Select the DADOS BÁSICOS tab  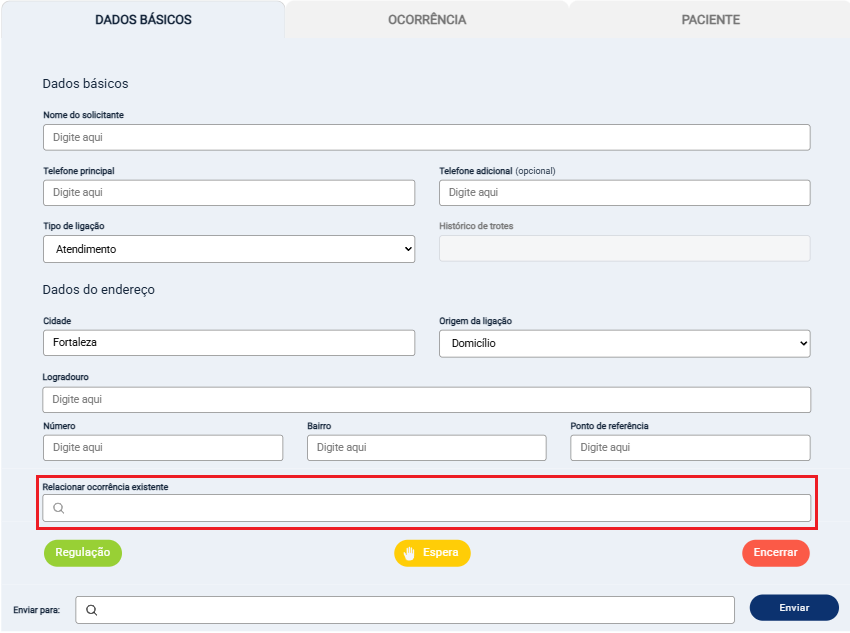pos(143,20)
